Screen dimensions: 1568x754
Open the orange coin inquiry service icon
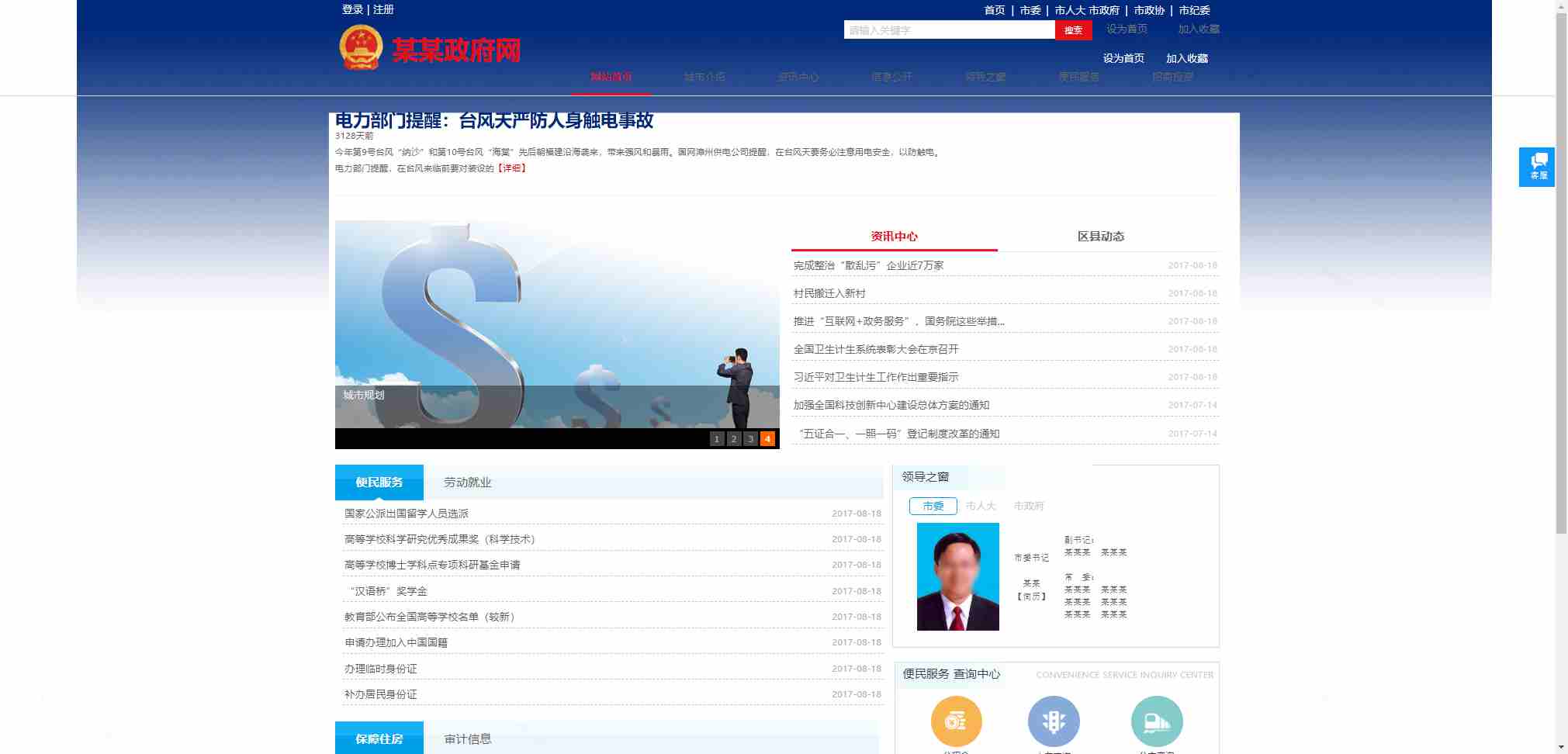coord(956,721)
